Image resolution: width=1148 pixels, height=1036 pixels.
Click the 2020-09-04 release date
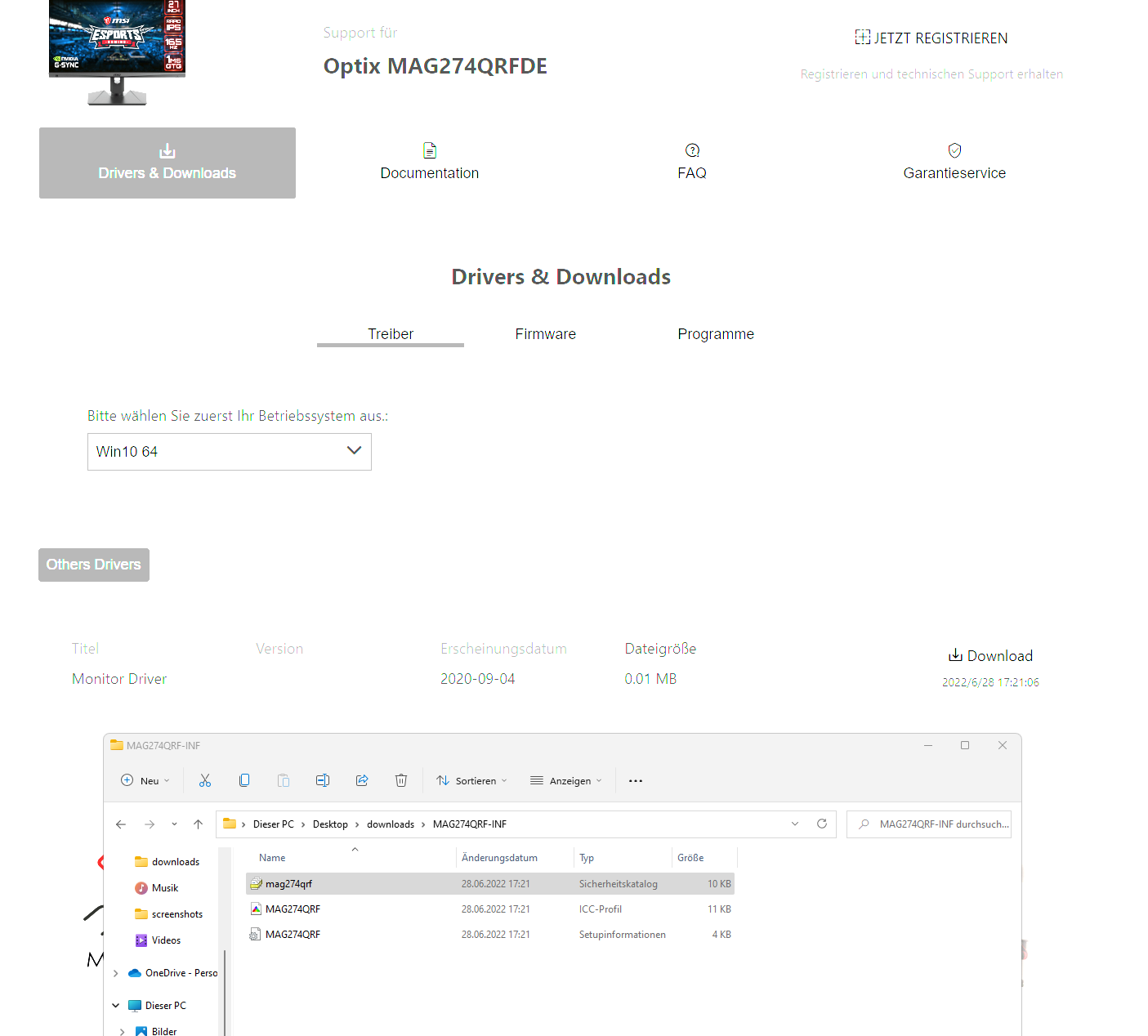478,679
